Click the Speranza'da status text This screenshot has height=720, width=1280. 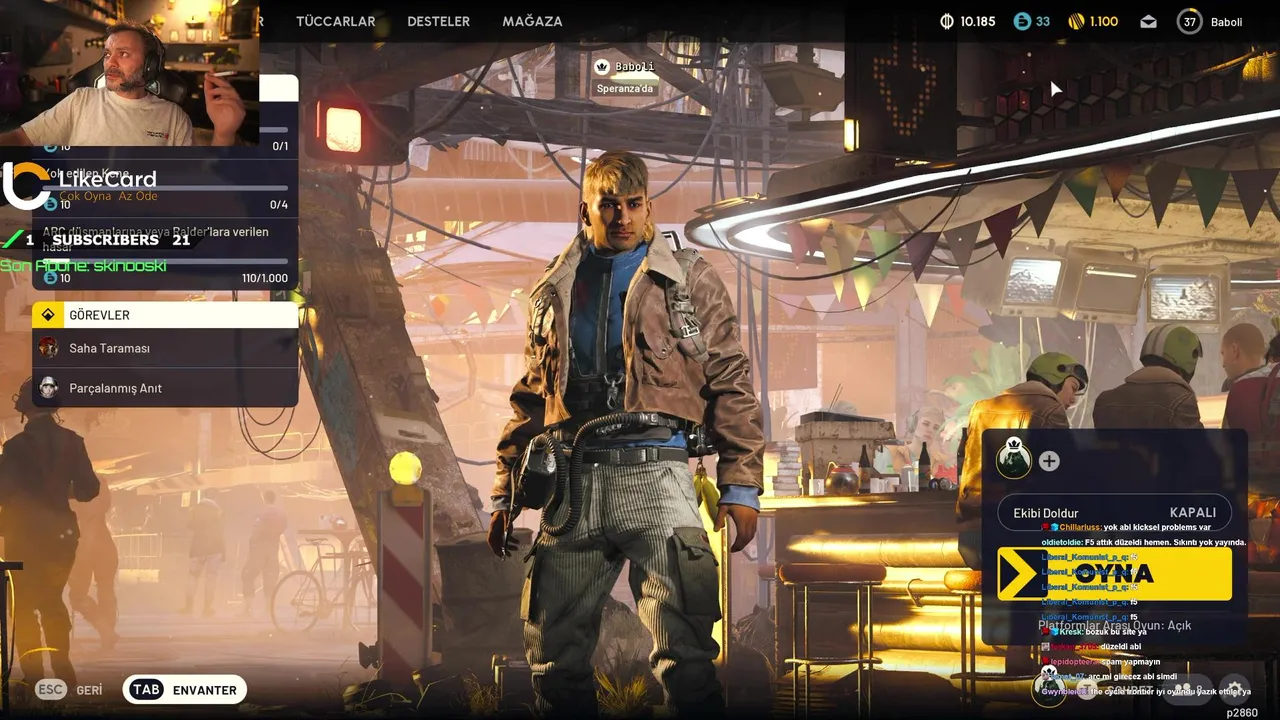pos(624,88)
